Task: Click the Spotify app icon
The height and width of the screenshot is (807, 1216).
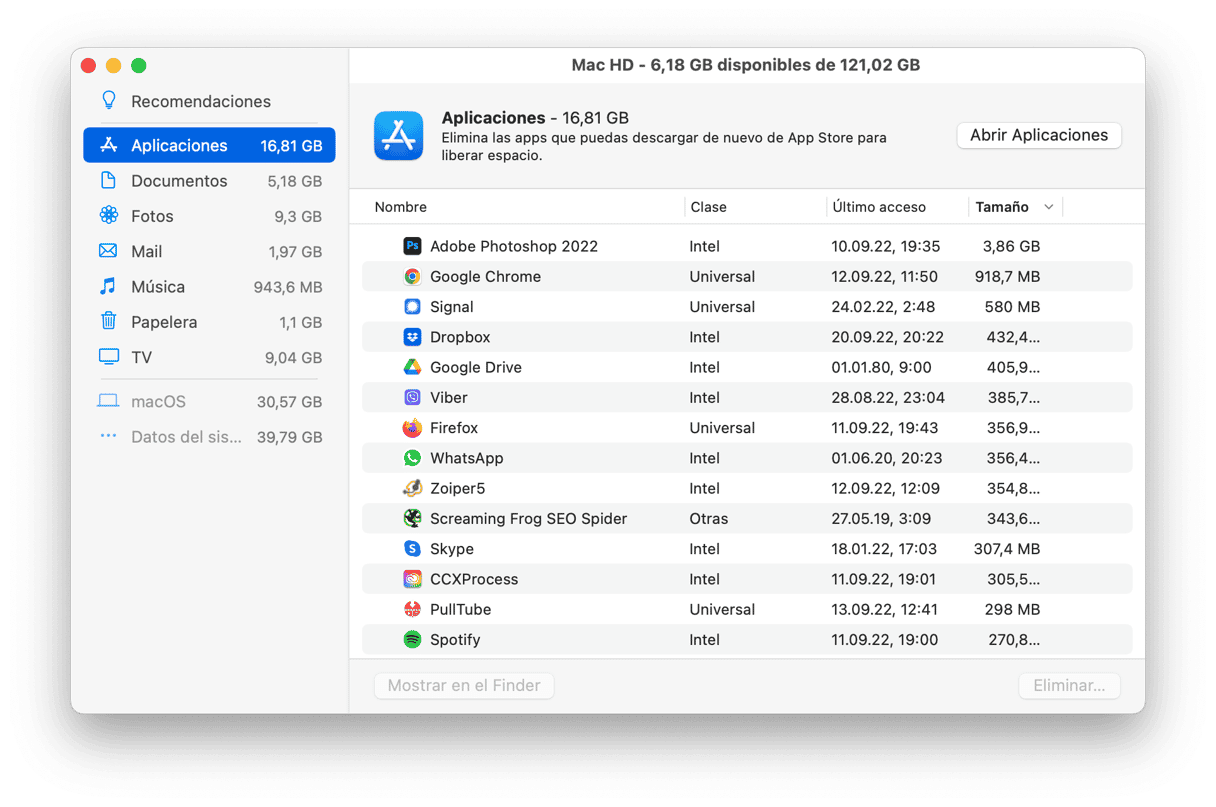Action: click(412, 640)
